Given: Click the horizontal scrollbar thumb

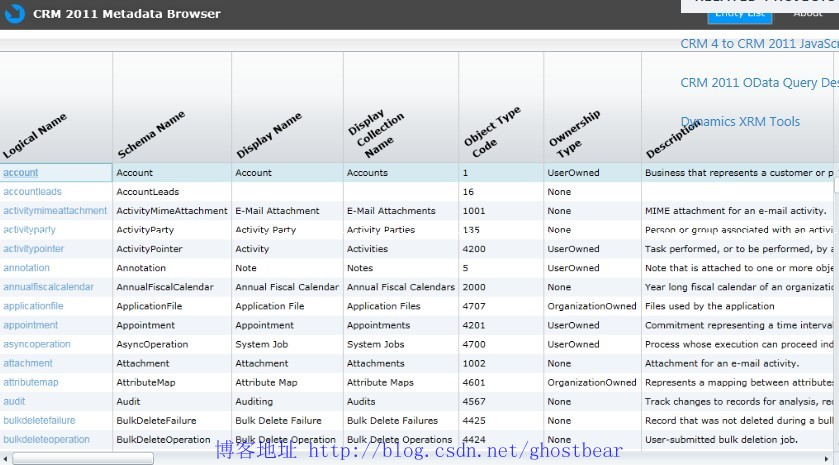Looking at the screenshot, I should click(x=83, y=459).
